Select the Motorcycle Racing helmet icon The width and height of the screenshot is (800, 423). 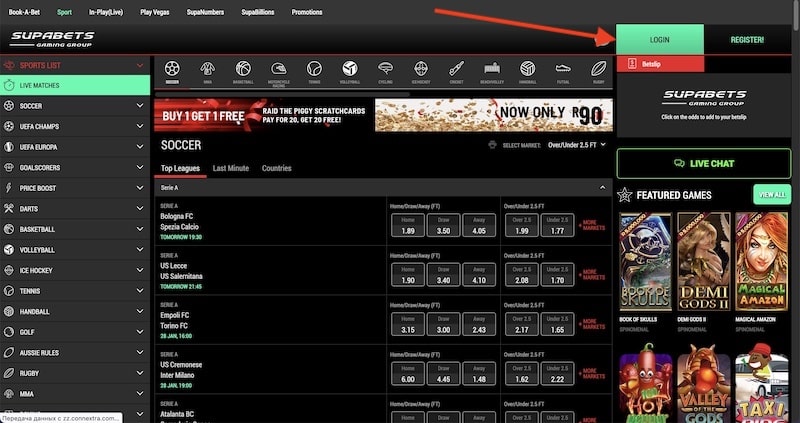tap(279, 68)
